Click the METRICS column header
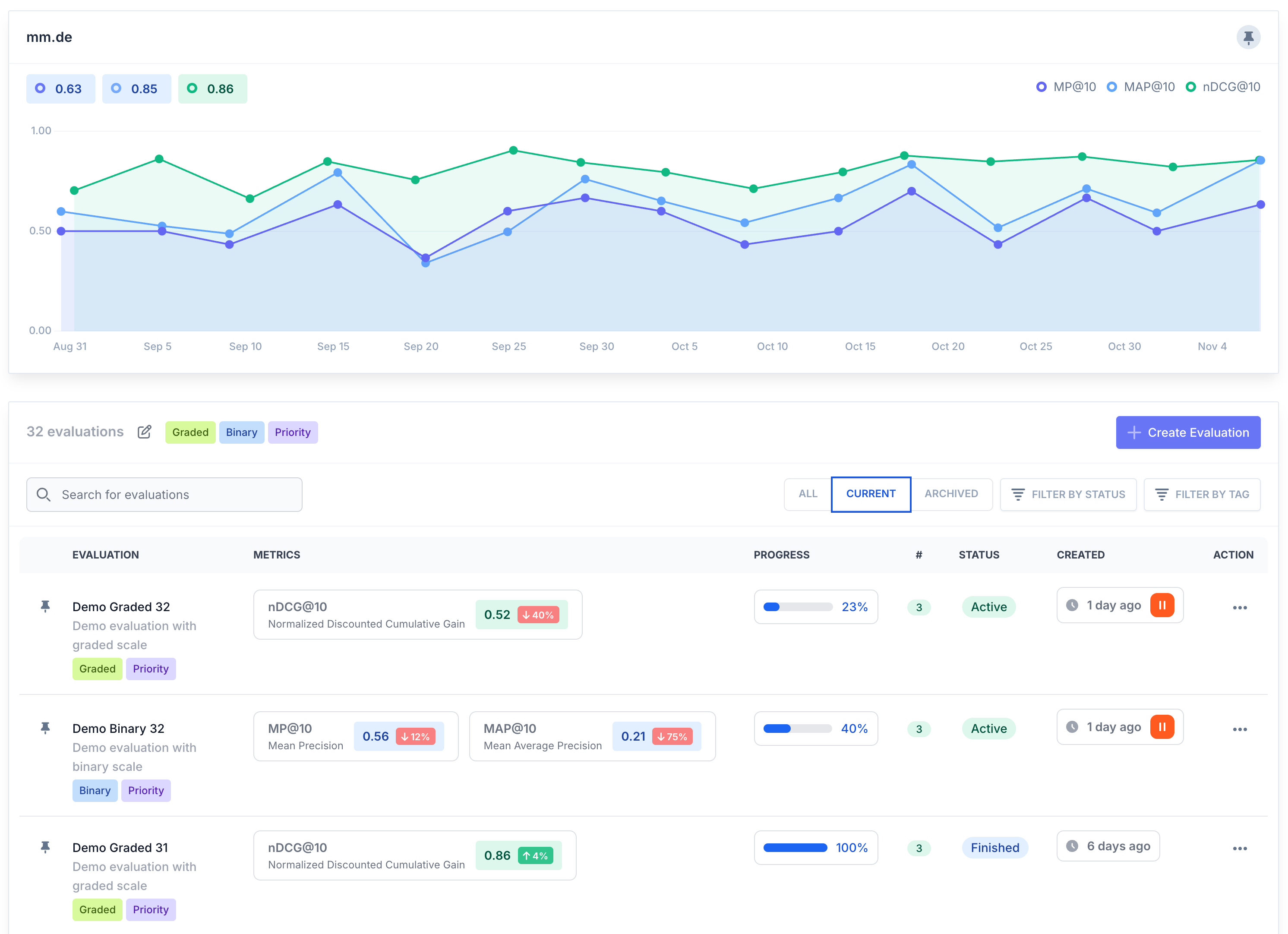 pos(277,555)
